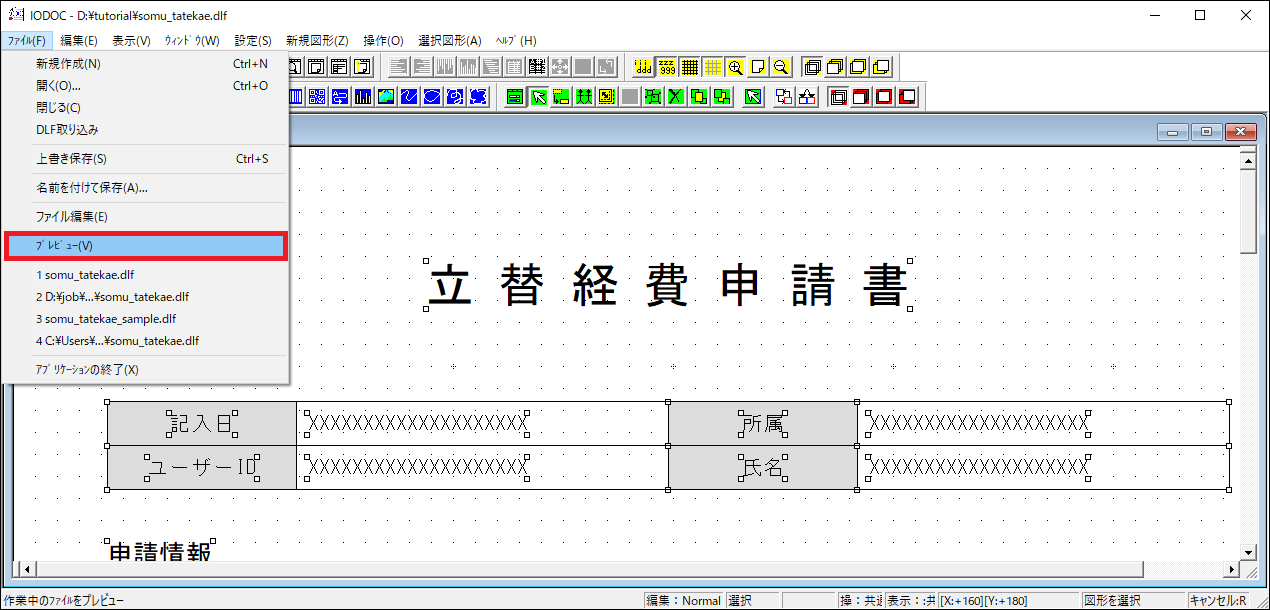Open recent file 3 somu_tatekae_sample.dlf
The image size is (1270, 610).
(106, 319)
